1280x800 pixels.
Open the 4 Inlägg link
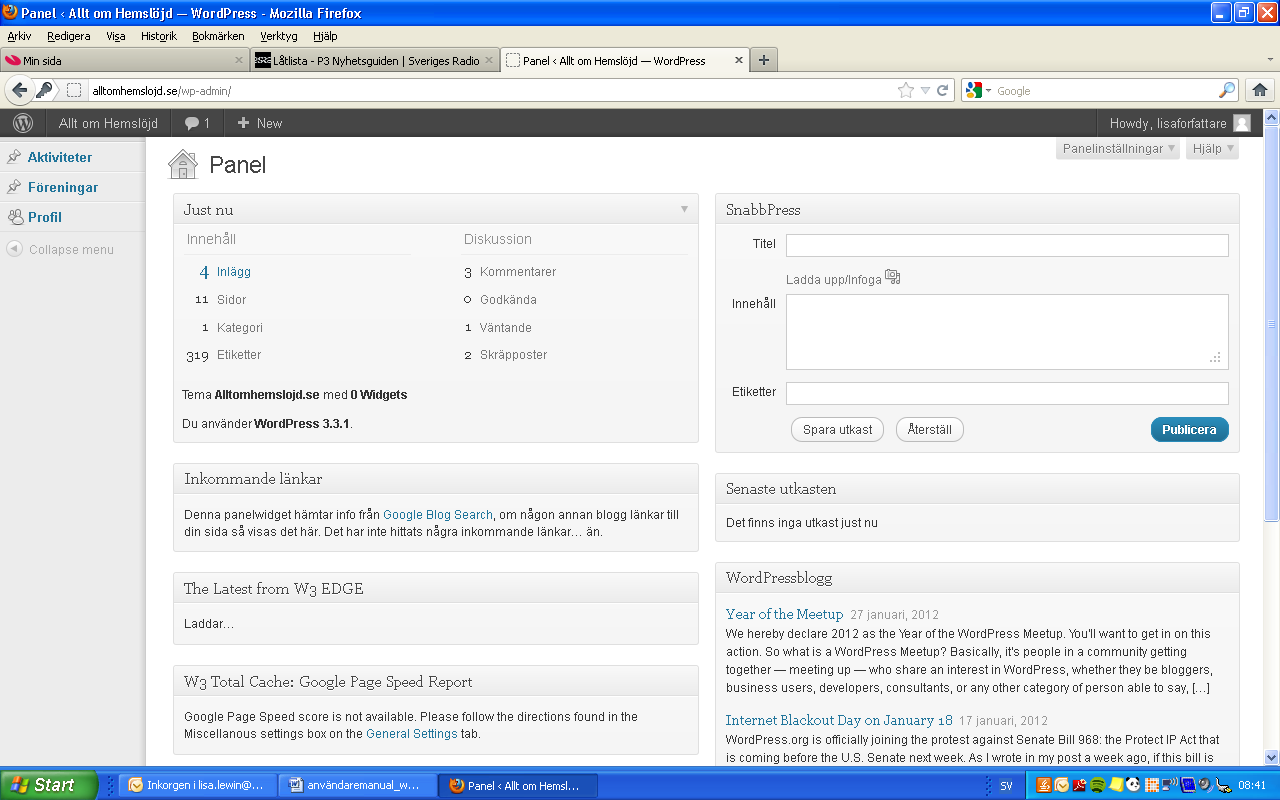pos(225,272)
